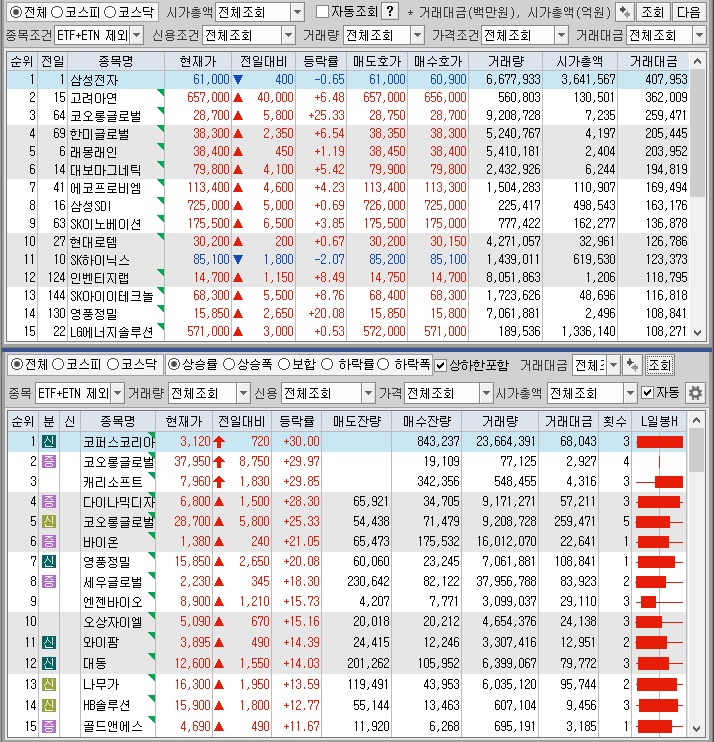Select the 보합 radio button

click(x=284, y=364)
